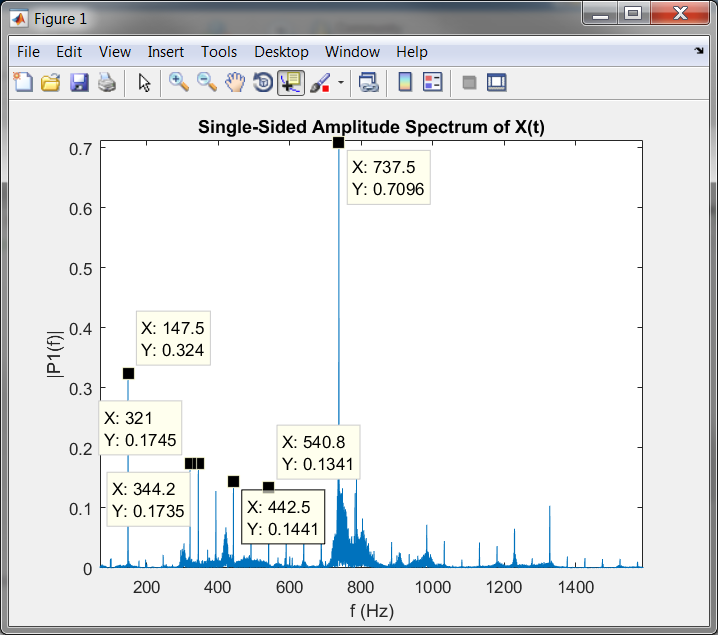Expand the Brush tool color dropdown arrow
This screenshot has width=718, height=635.
click(x=341, y=83)
